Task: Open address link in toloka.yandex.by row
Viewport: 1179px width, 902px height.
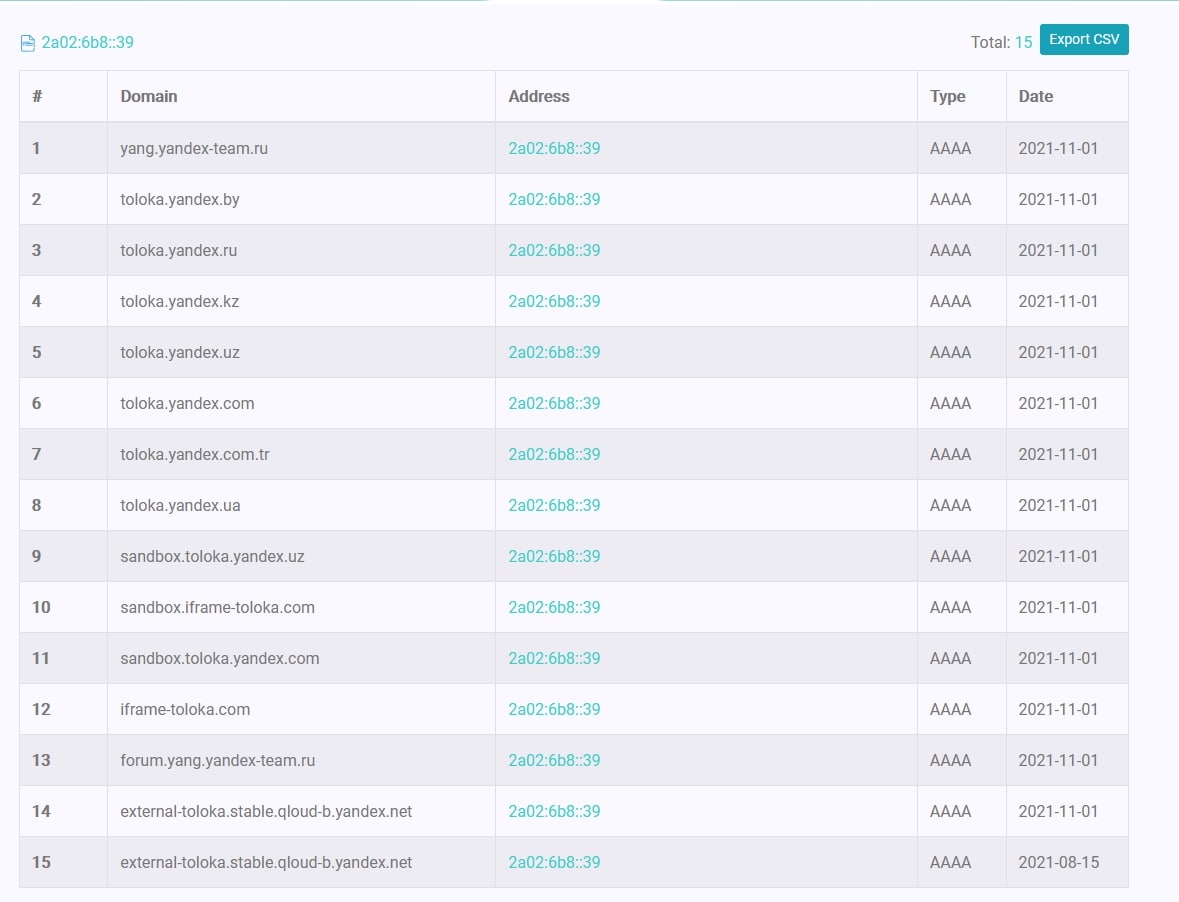Action: (x=554, y=199)
